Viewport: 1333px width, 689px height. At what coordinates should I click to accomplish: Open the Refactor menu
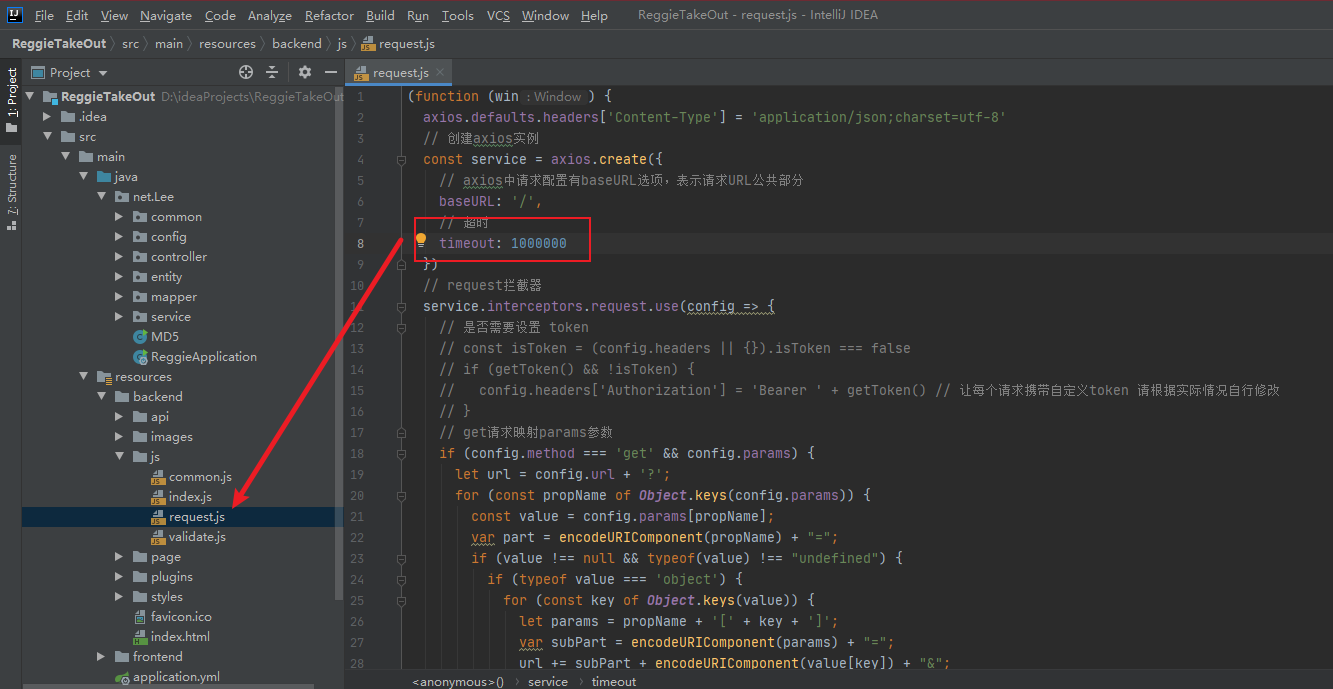pos(329,15)
